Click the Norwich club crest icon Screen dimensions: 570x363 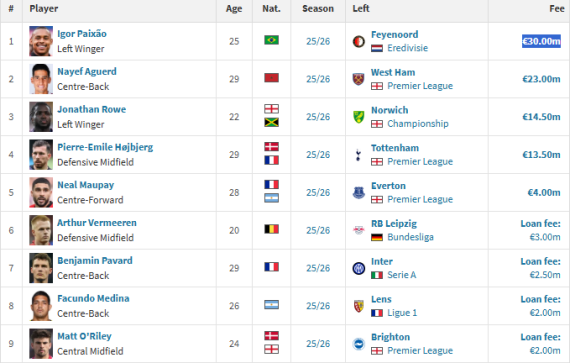tap(358, 117)
